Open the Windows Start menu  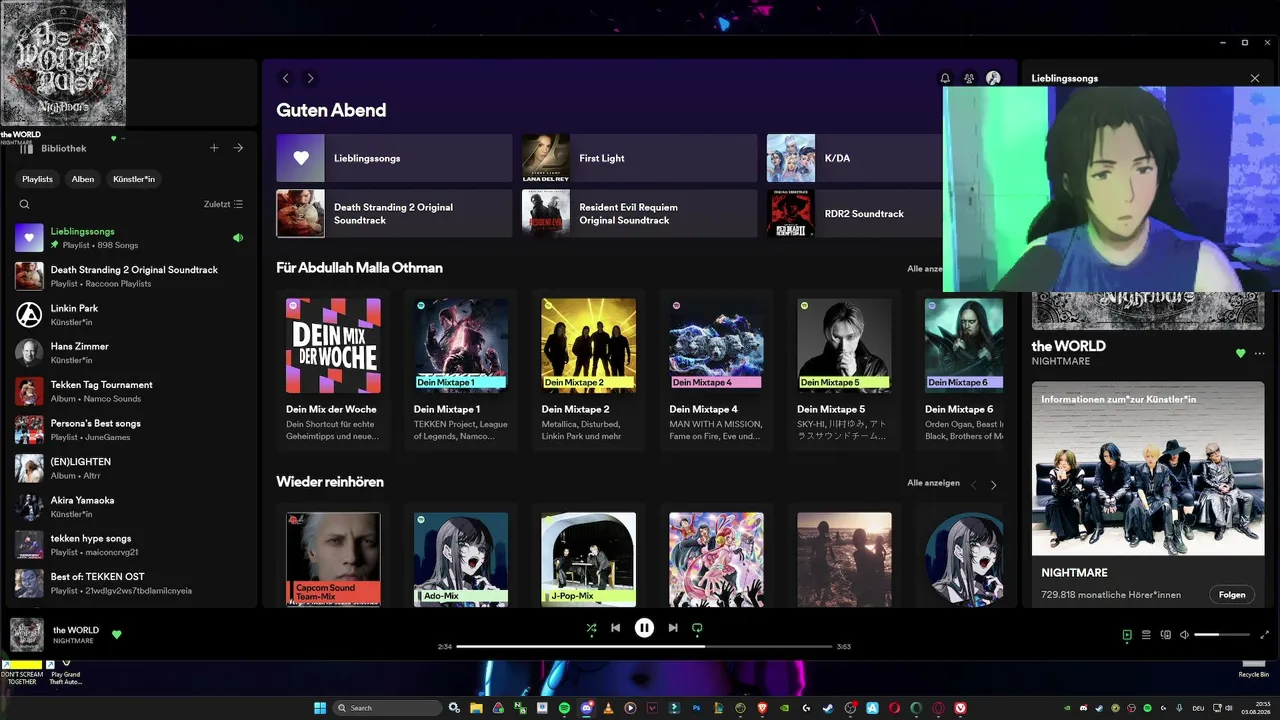[x=320, y=708]
